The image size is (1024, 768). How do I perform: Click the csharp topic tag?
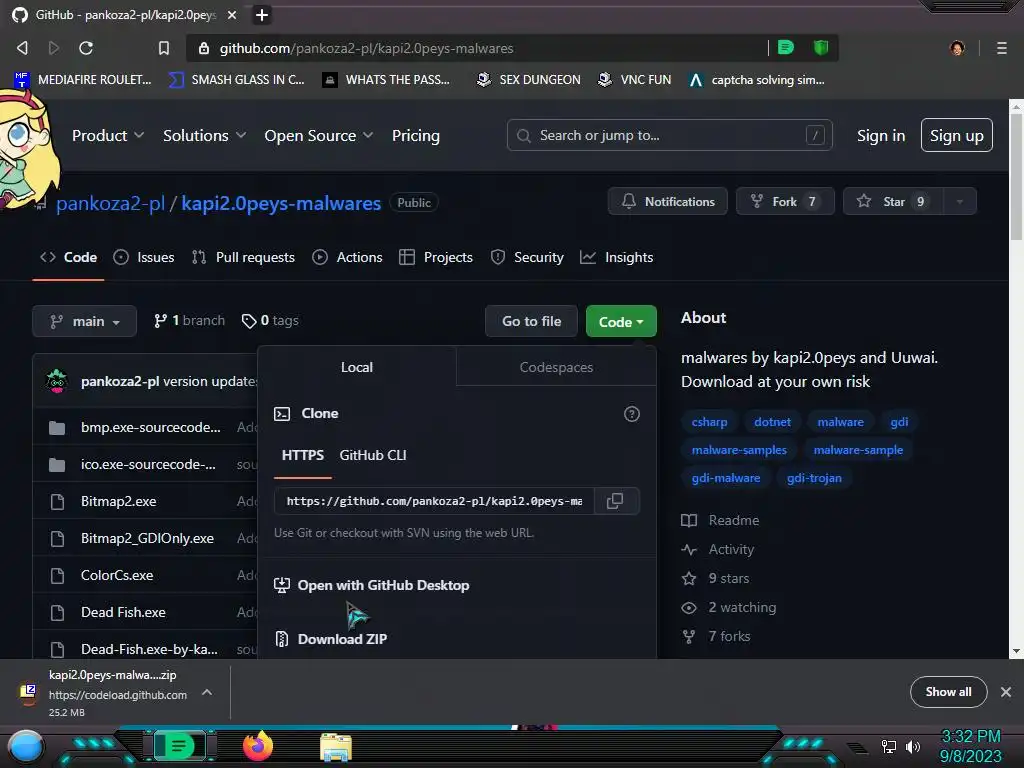tap(709, 422)
